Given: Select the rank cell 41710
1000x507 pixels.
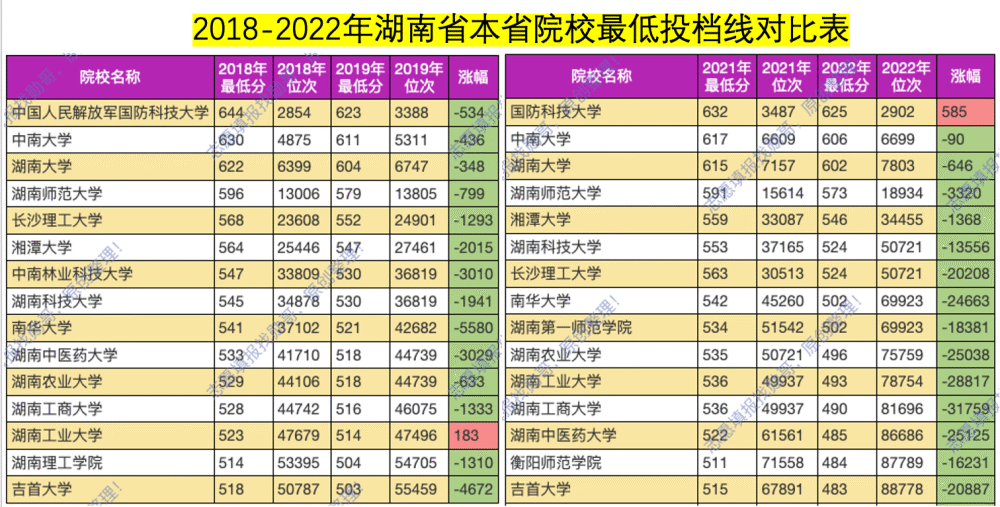Looking at the screenshot, I should click(x=302, y=355).
